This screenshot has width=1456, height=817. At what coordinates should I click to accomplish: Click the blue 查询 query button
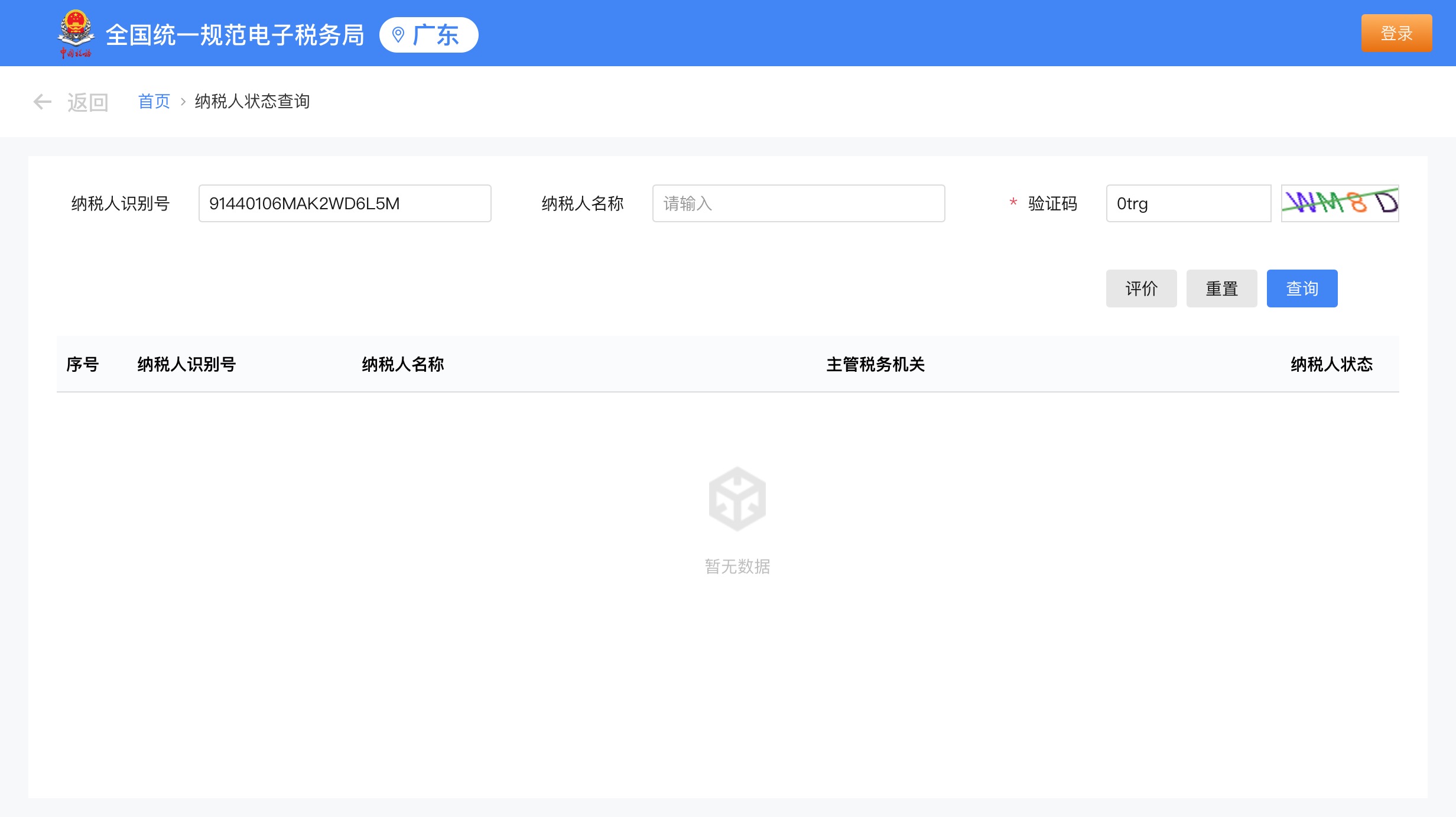(x=1302, y=288)
